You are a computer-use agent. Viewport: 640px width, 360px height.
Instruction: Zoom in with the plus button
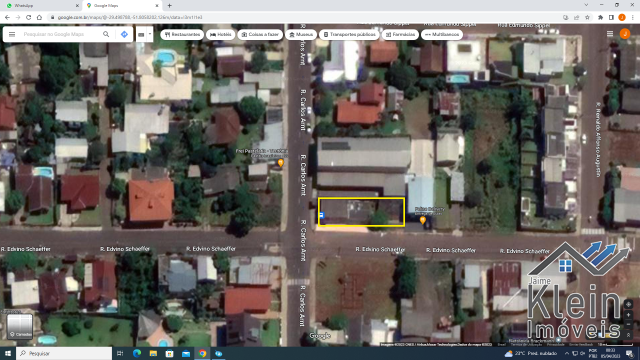click(x=629, y=315)
